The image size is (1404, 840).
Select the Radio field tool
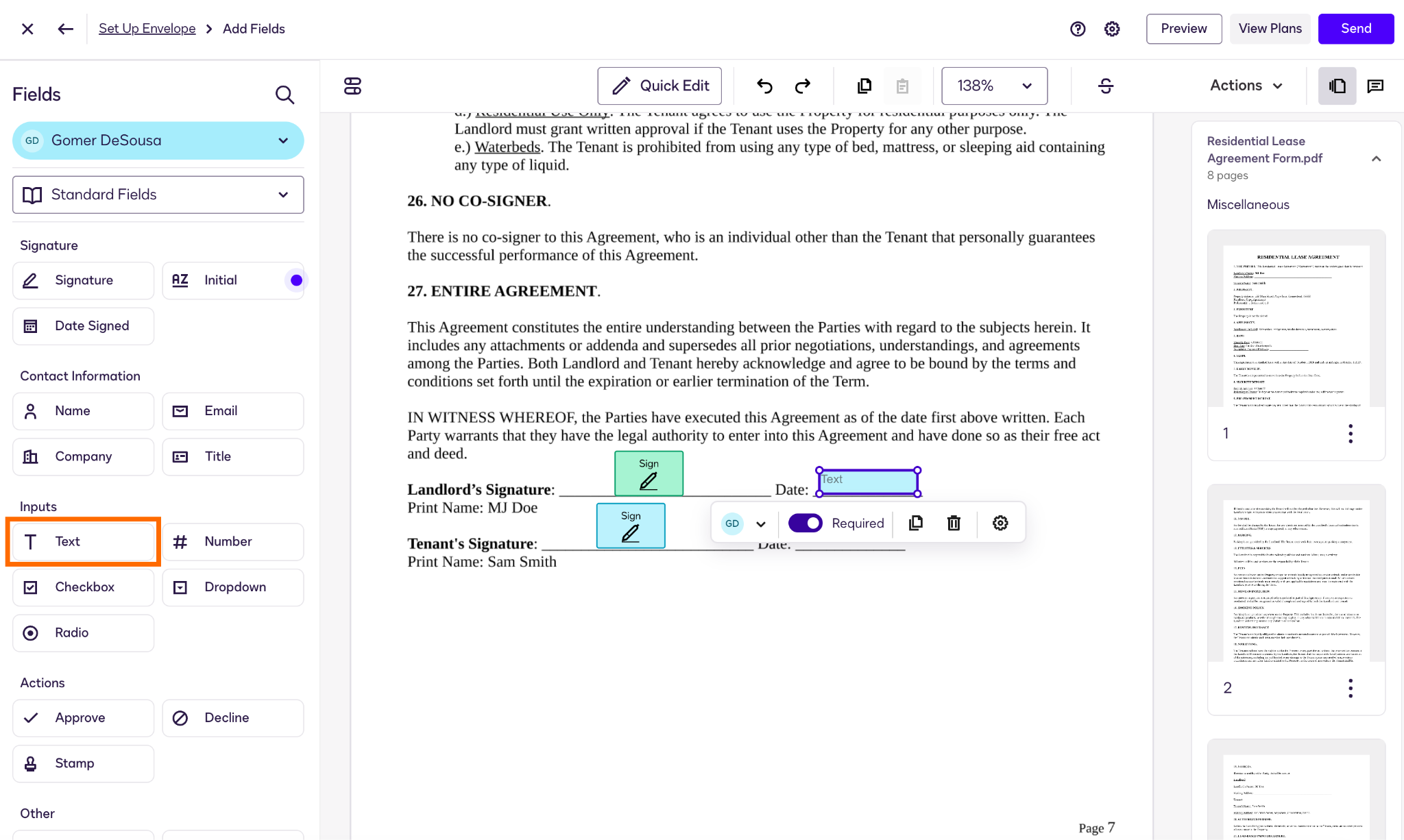pyautogui.click(x=83, y=633)
